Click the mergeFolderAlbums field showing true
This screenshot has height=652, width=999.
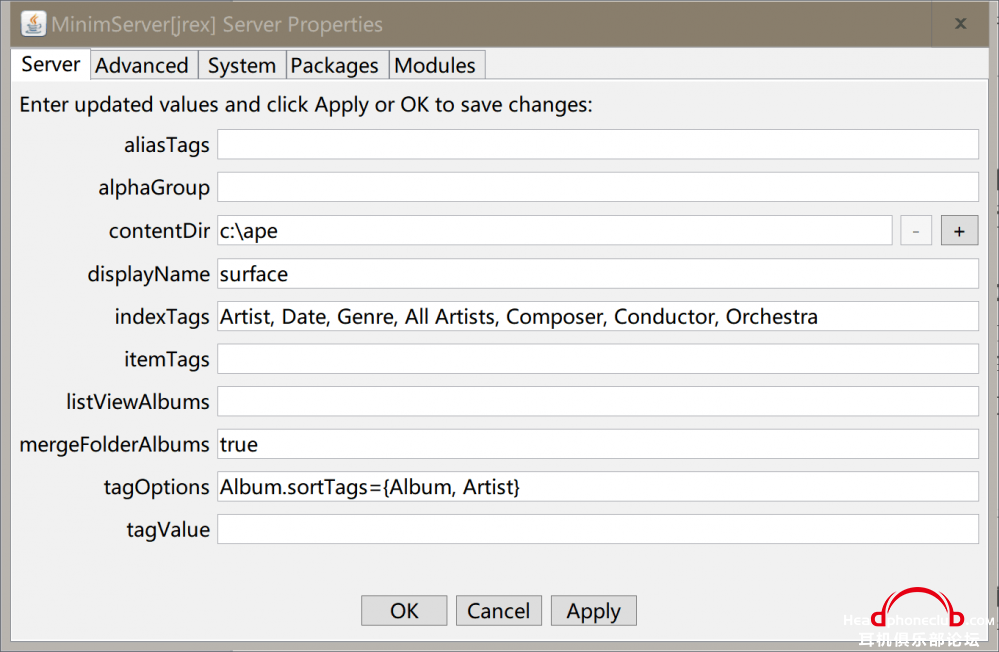[598, 444]
